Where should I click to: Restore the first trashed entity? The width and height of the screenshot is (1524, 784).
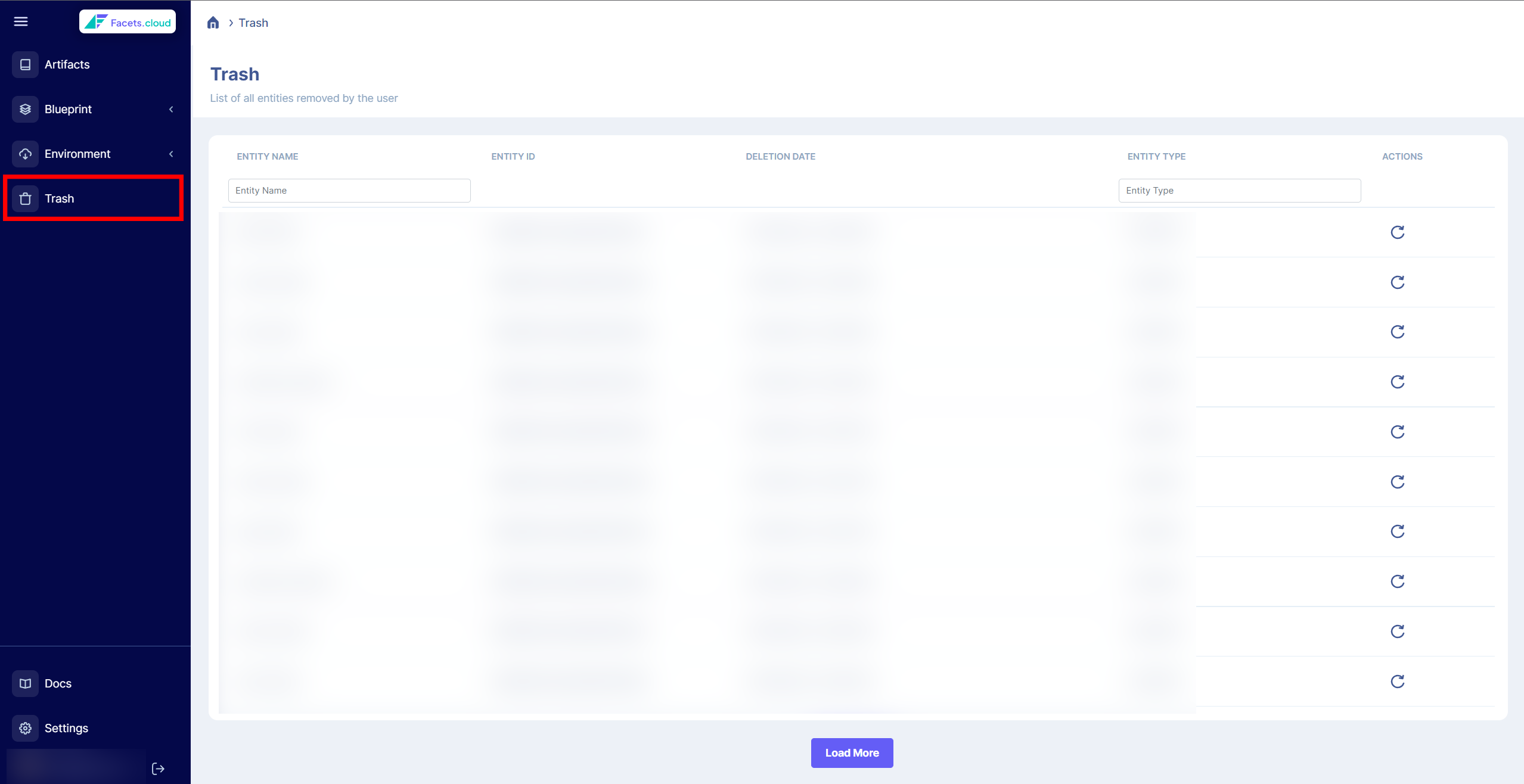coord(1397,232)
